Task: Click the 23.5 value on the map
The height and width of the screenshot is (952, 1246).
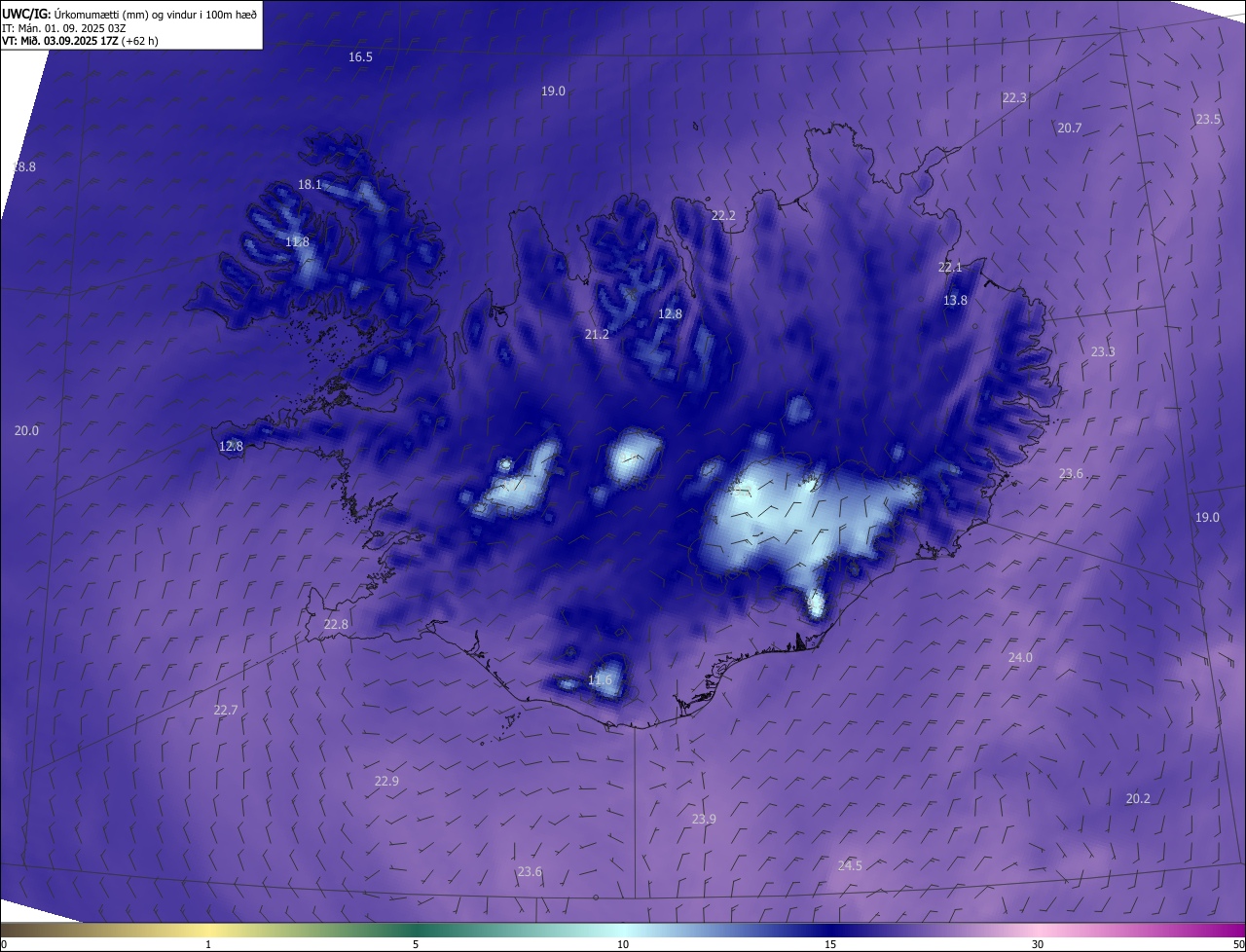Action: pos(1208,120)
